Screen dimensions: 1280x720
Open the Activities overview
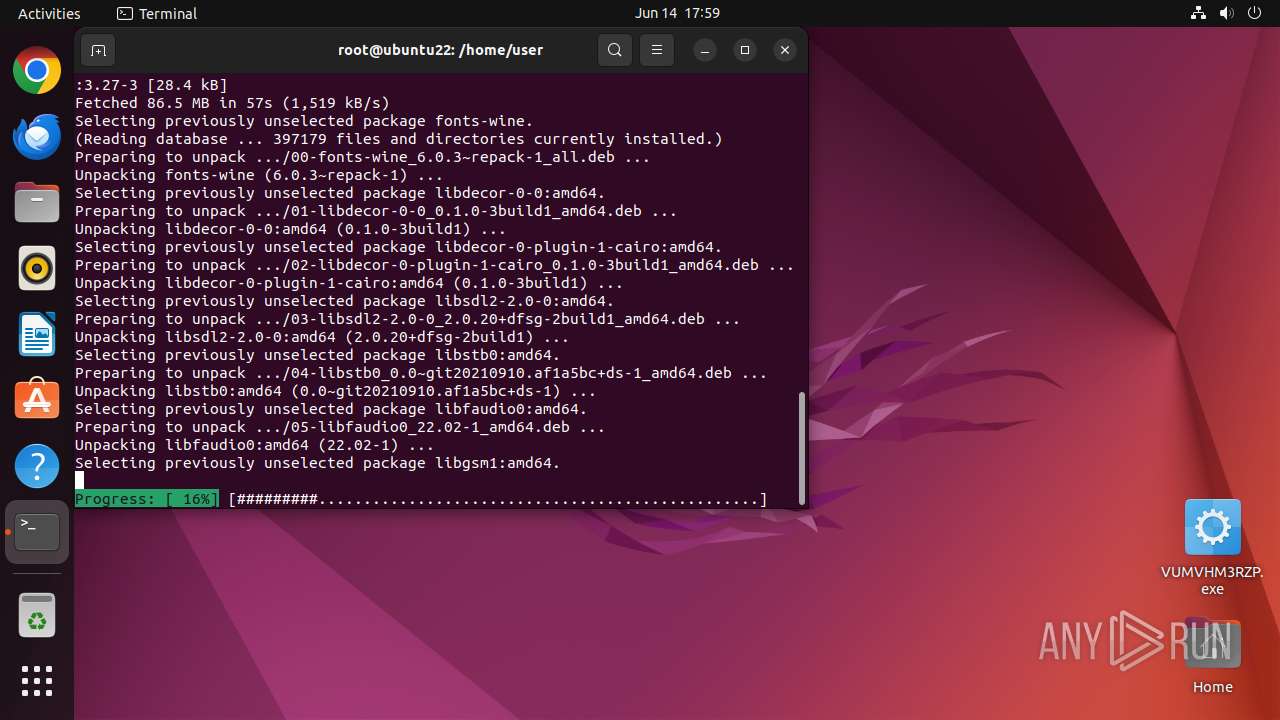click(49, 13)
